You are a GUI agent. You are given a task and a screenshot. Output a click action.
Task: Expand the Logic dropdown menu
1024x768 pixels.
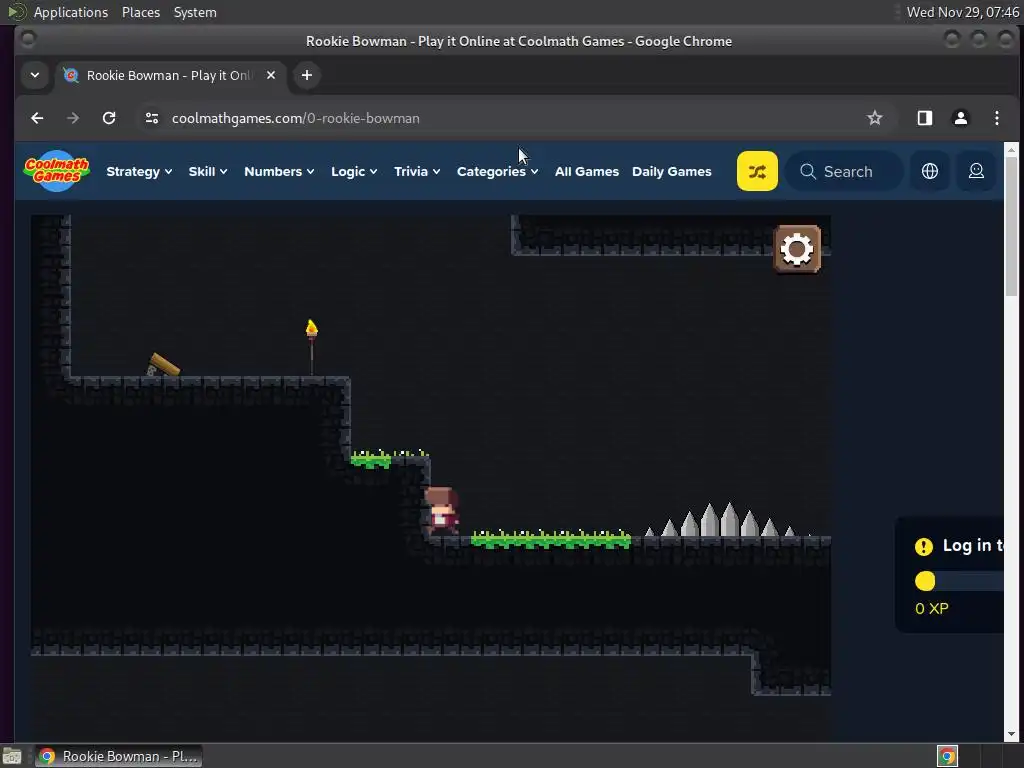pos(354,171)
